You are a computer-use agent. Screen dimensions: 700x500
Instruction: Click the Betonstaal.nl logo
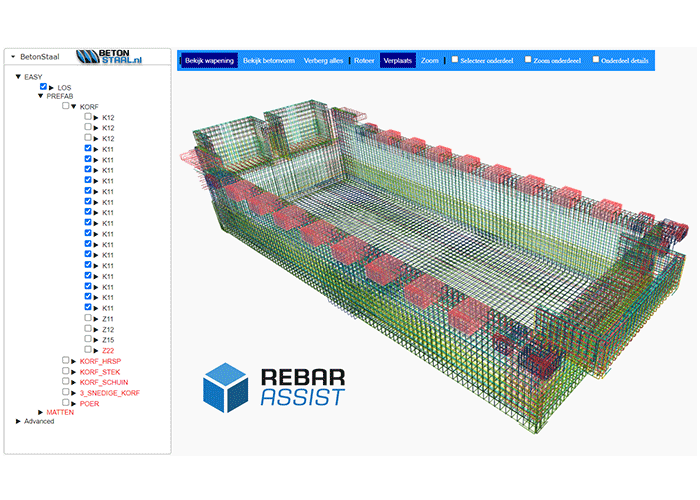109,57
